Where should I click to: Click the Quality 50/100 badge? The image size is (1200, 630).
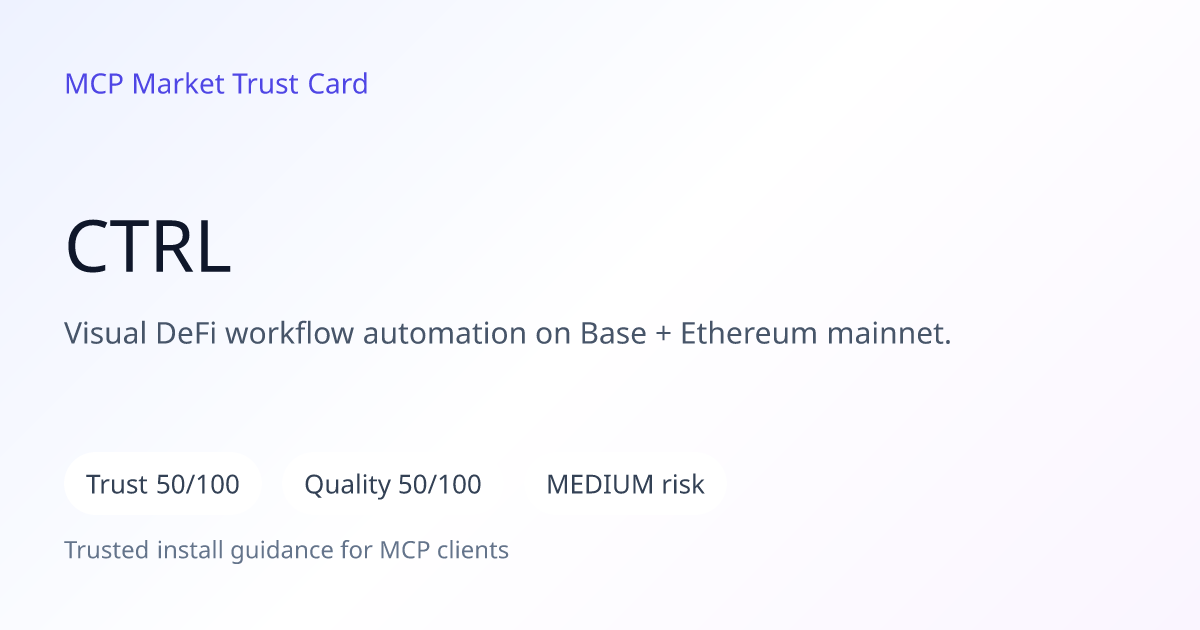point(393,485)
